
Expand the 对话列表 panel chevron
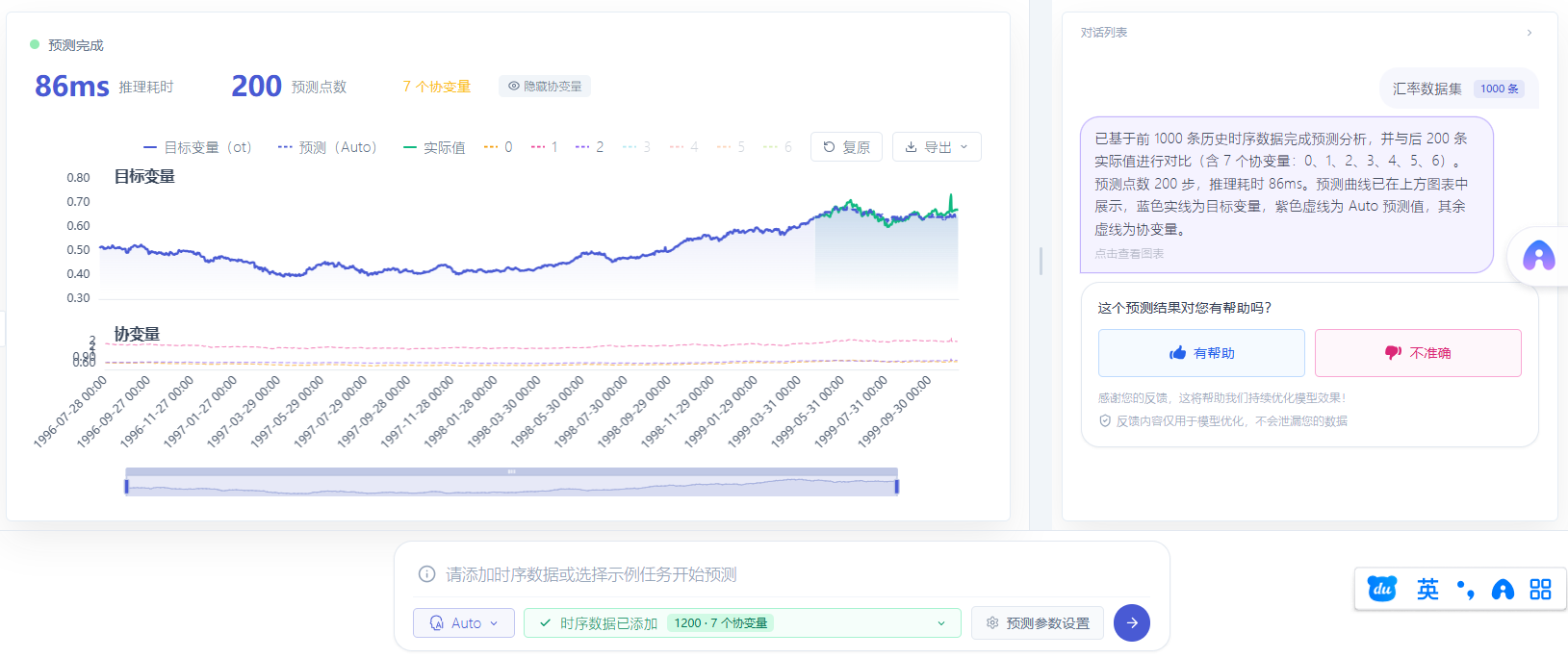[1529, 33]
